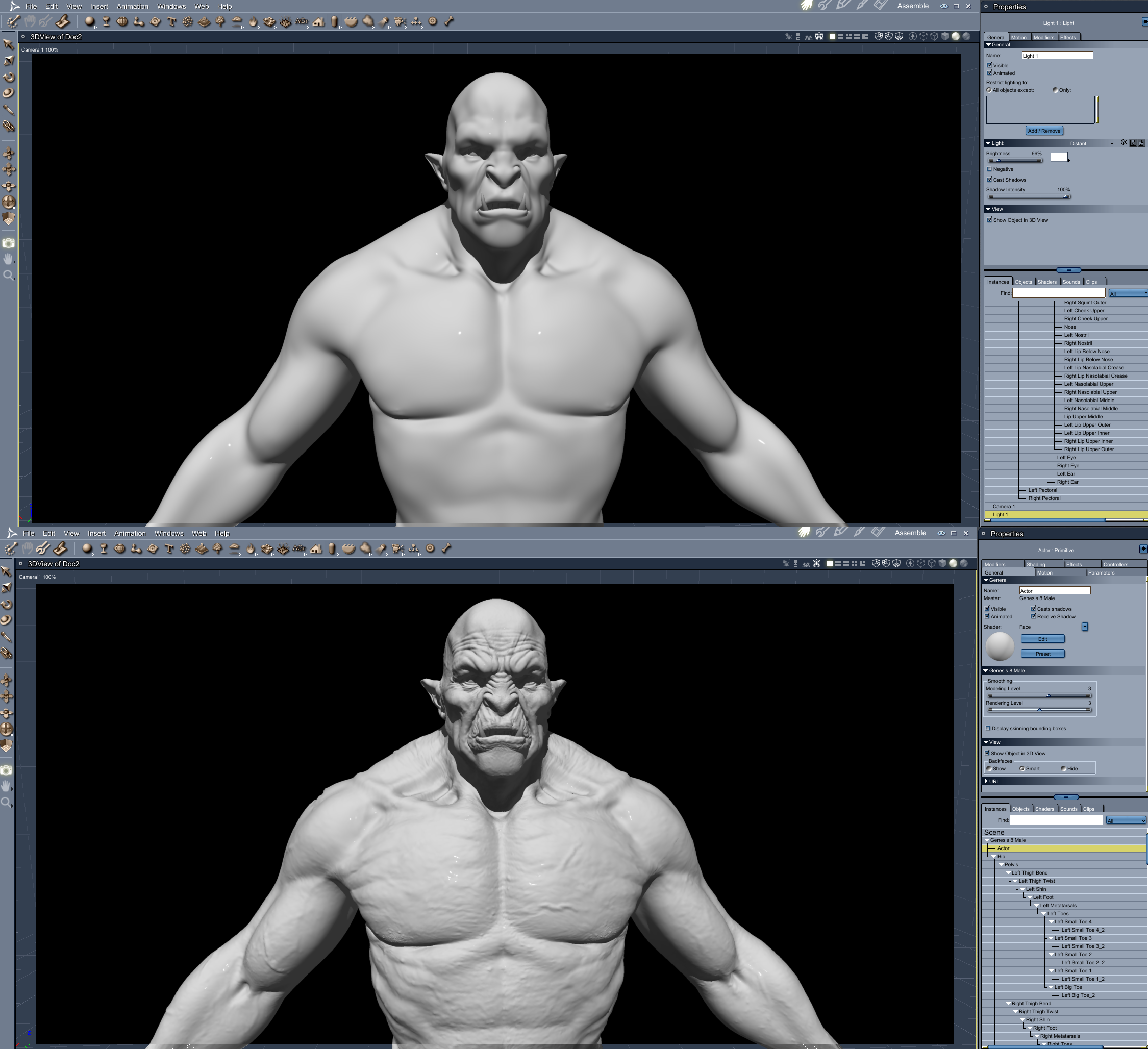Select the Zoom magnifier tool in lower sidebar
The height and width of the screenshot is (1049, 1148).
click(x=6, y=803)
